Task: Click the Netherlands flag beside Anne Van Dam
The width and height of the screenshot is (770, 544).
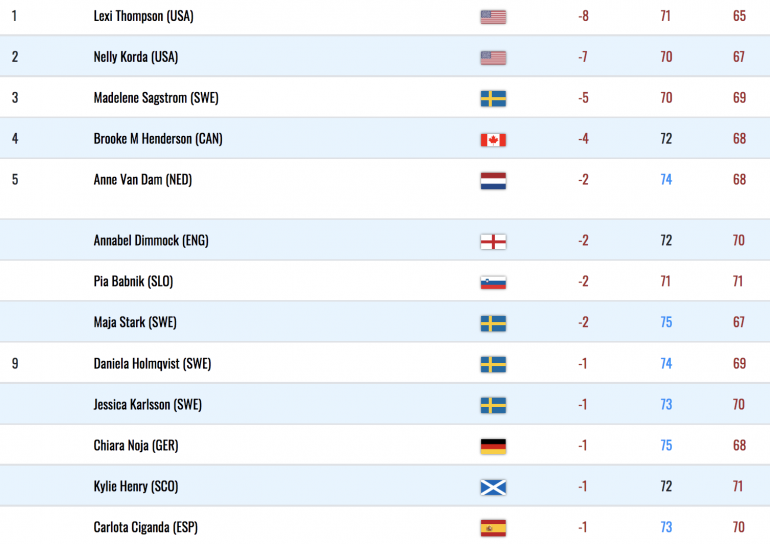Action: pyautogui.click(x=493, y=181)
